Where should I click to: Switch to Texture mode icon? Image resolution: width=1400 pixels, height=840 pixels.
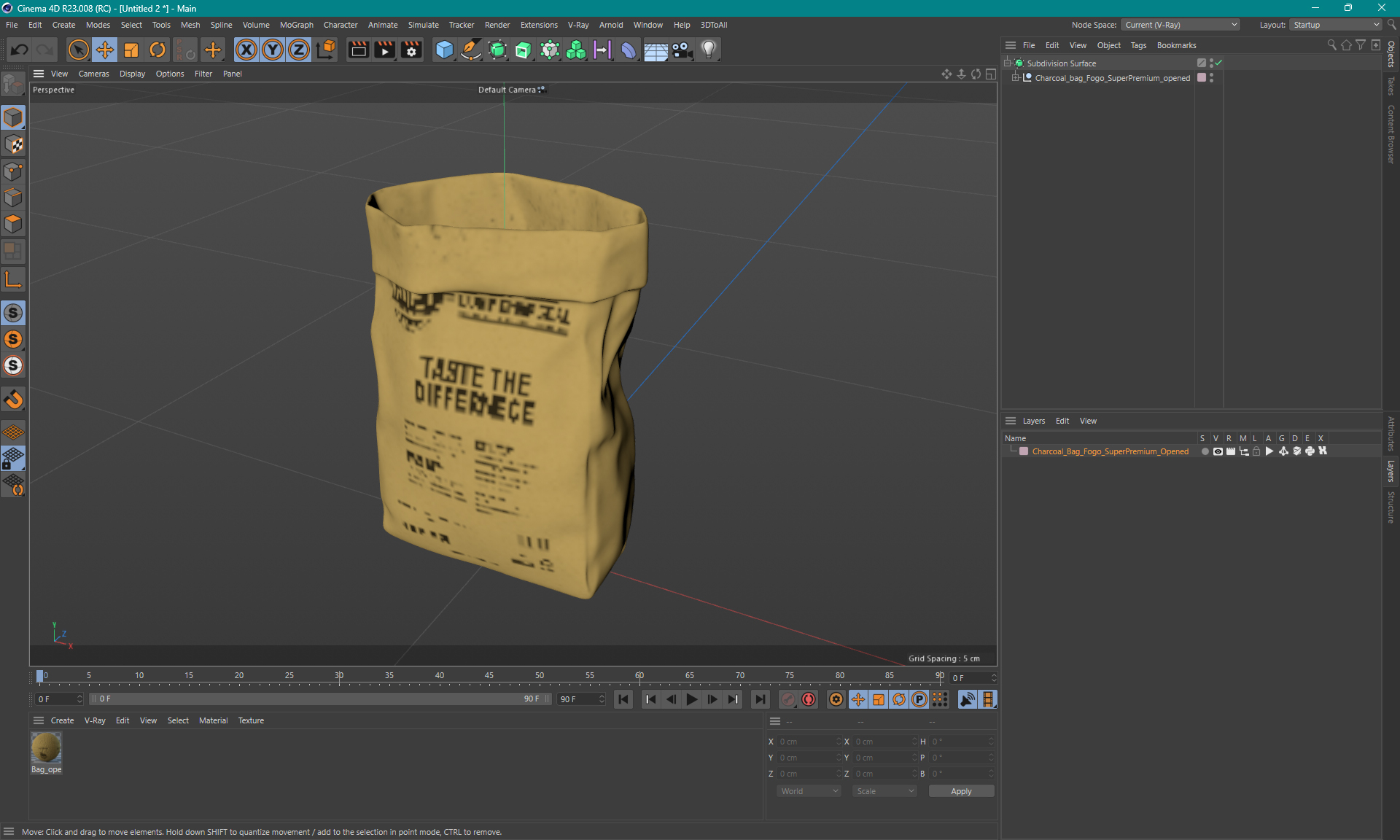(13, 144)
